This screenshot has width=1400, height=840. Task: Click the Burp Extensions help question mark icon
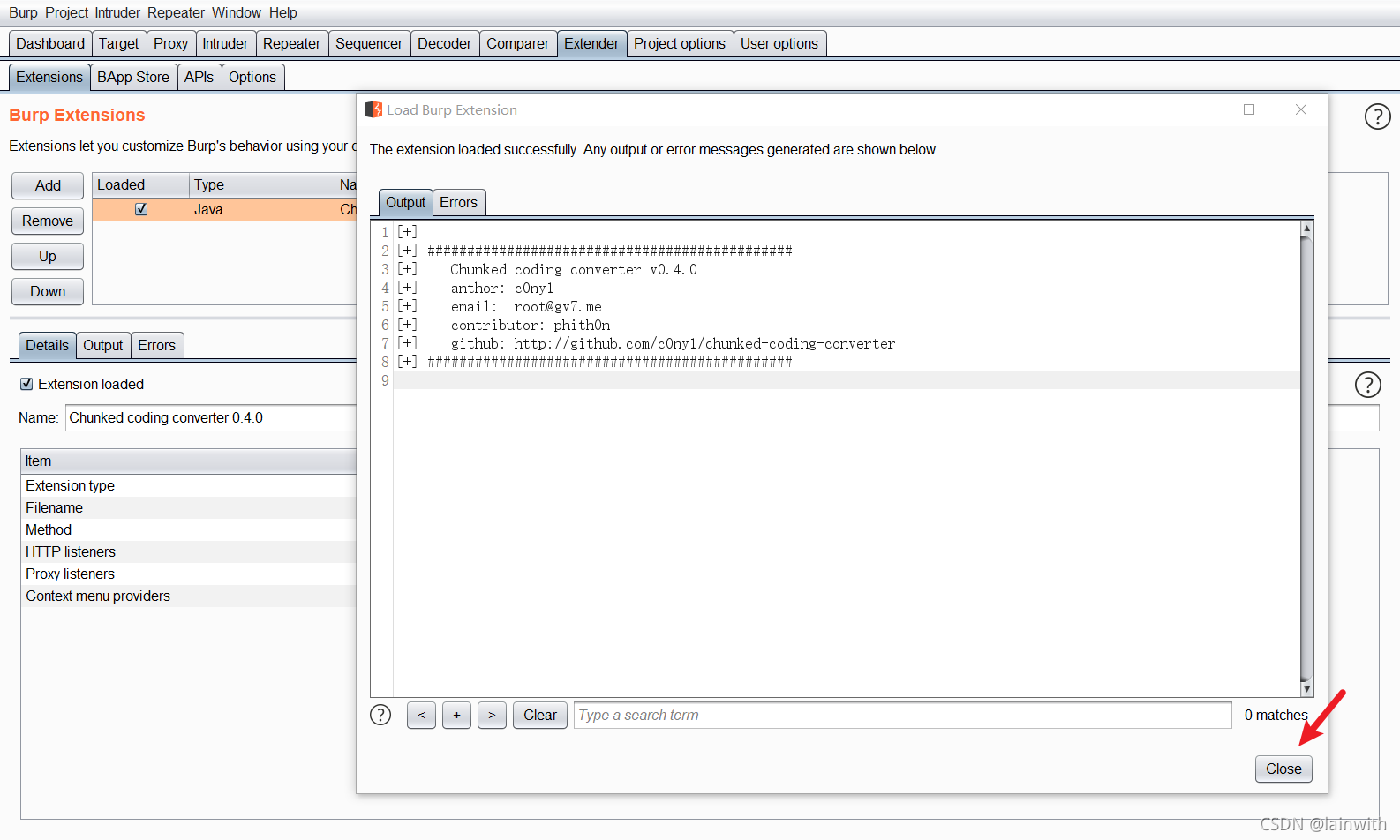point(1377,116)
